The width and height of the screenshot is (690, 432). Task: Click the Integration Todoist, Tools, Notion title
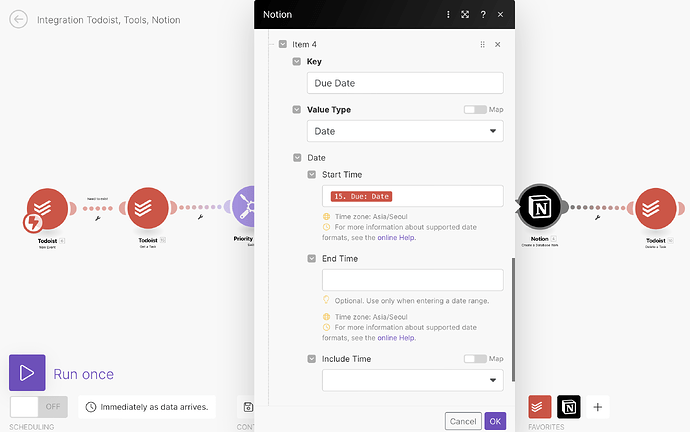109,20
